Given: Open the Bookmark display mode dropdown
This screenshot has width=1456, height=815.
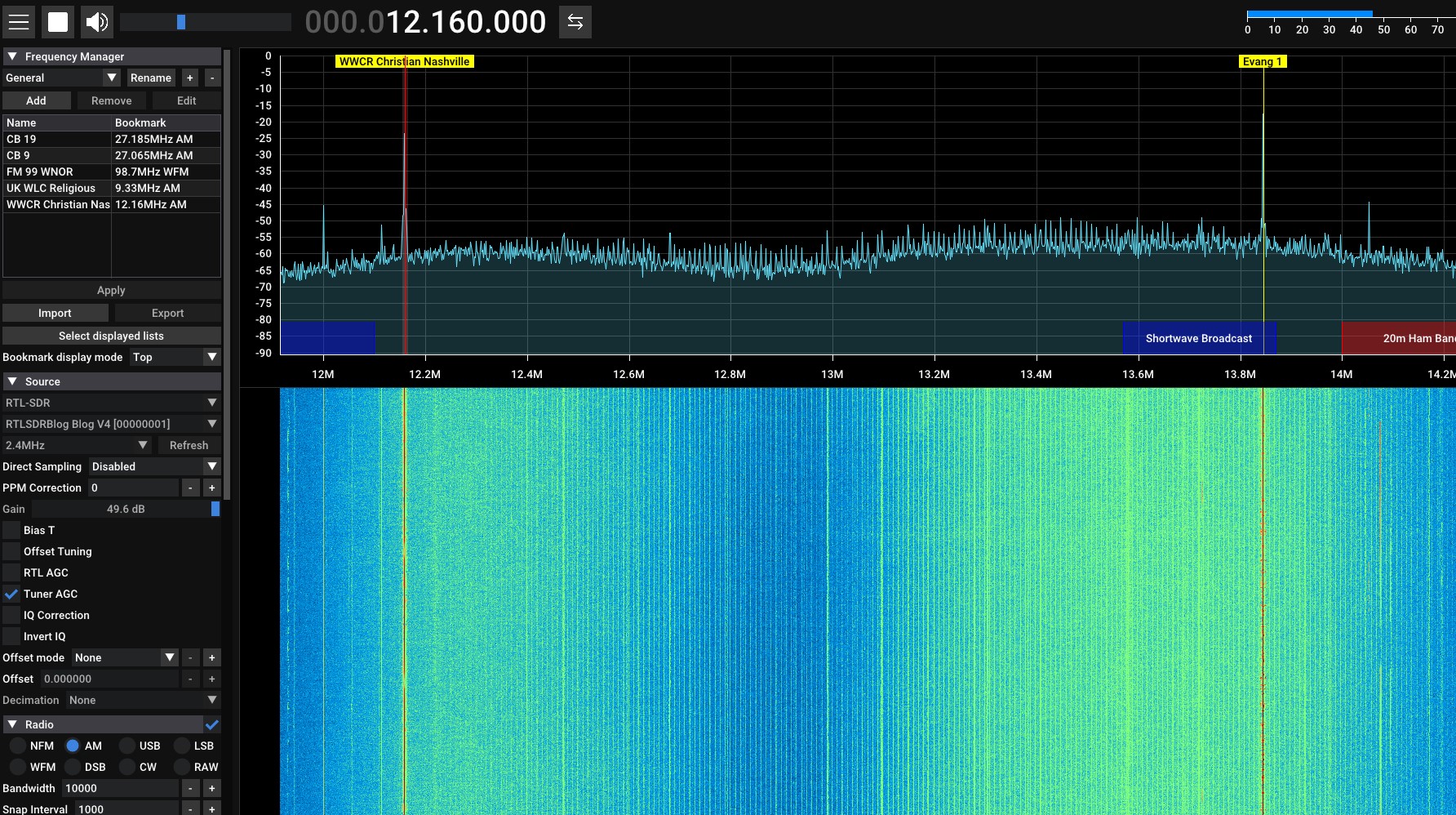Looking at the screenshot, I should point(175,357).
